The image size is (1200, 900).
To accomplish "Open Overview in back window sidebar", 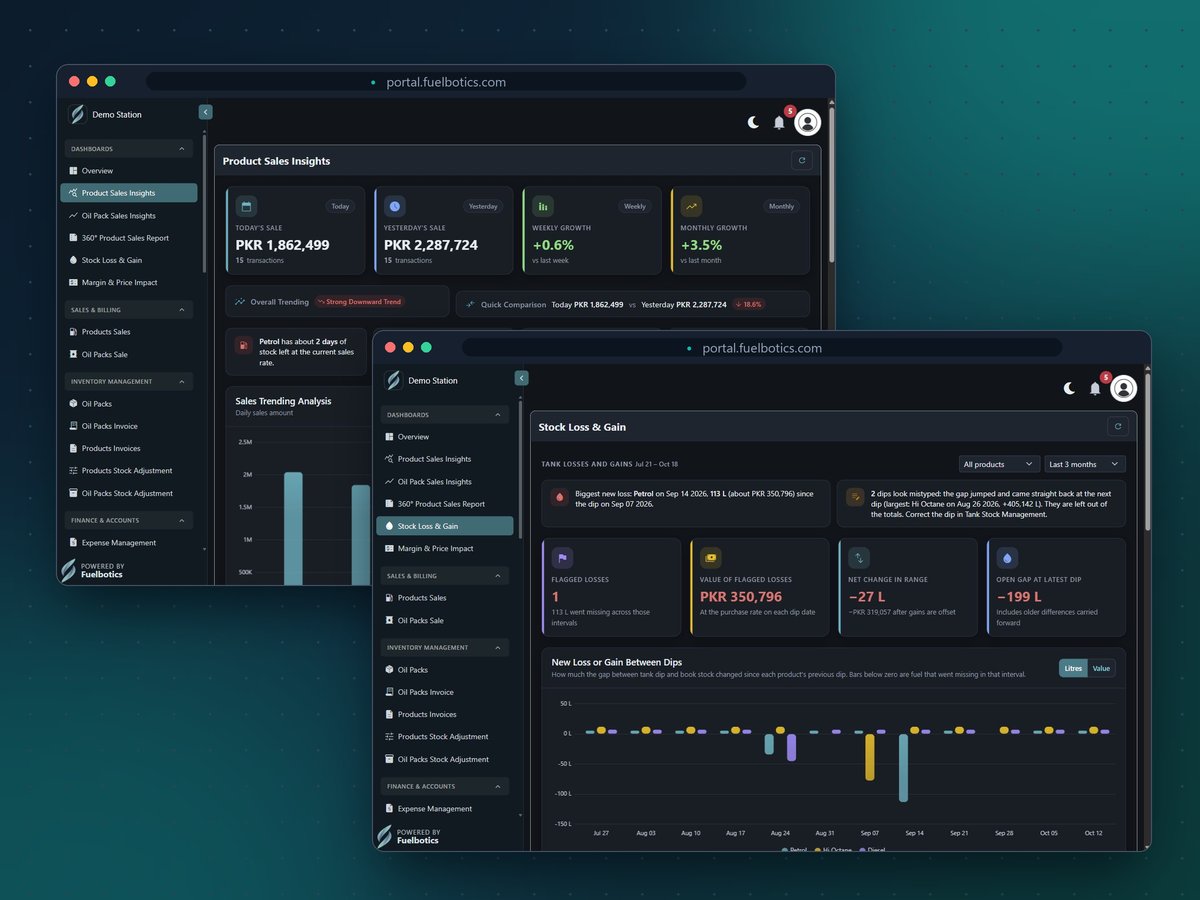I will (128, 171).
